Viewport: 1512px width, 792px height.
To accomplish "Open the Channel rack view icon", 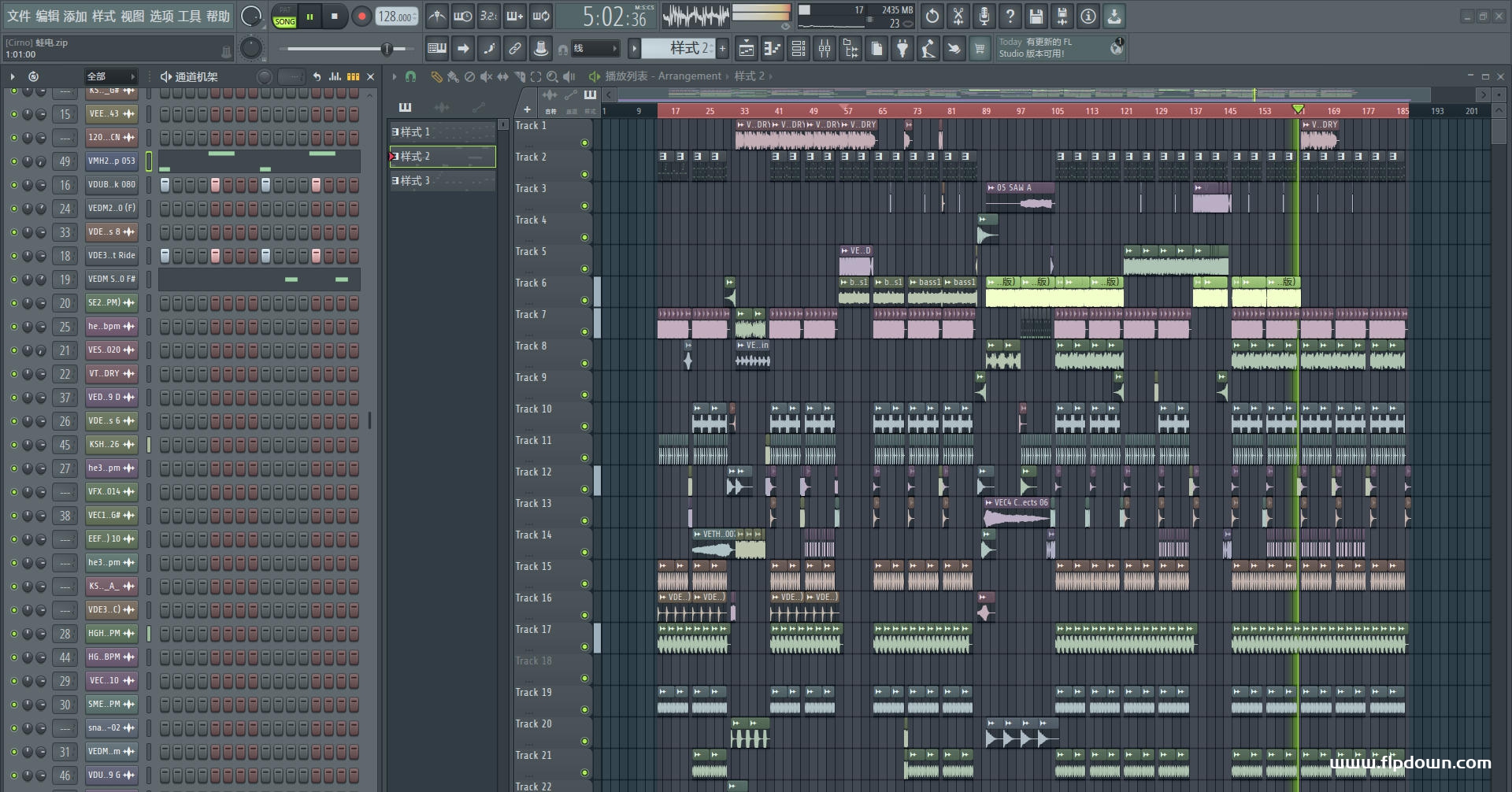I will point(798,49).
